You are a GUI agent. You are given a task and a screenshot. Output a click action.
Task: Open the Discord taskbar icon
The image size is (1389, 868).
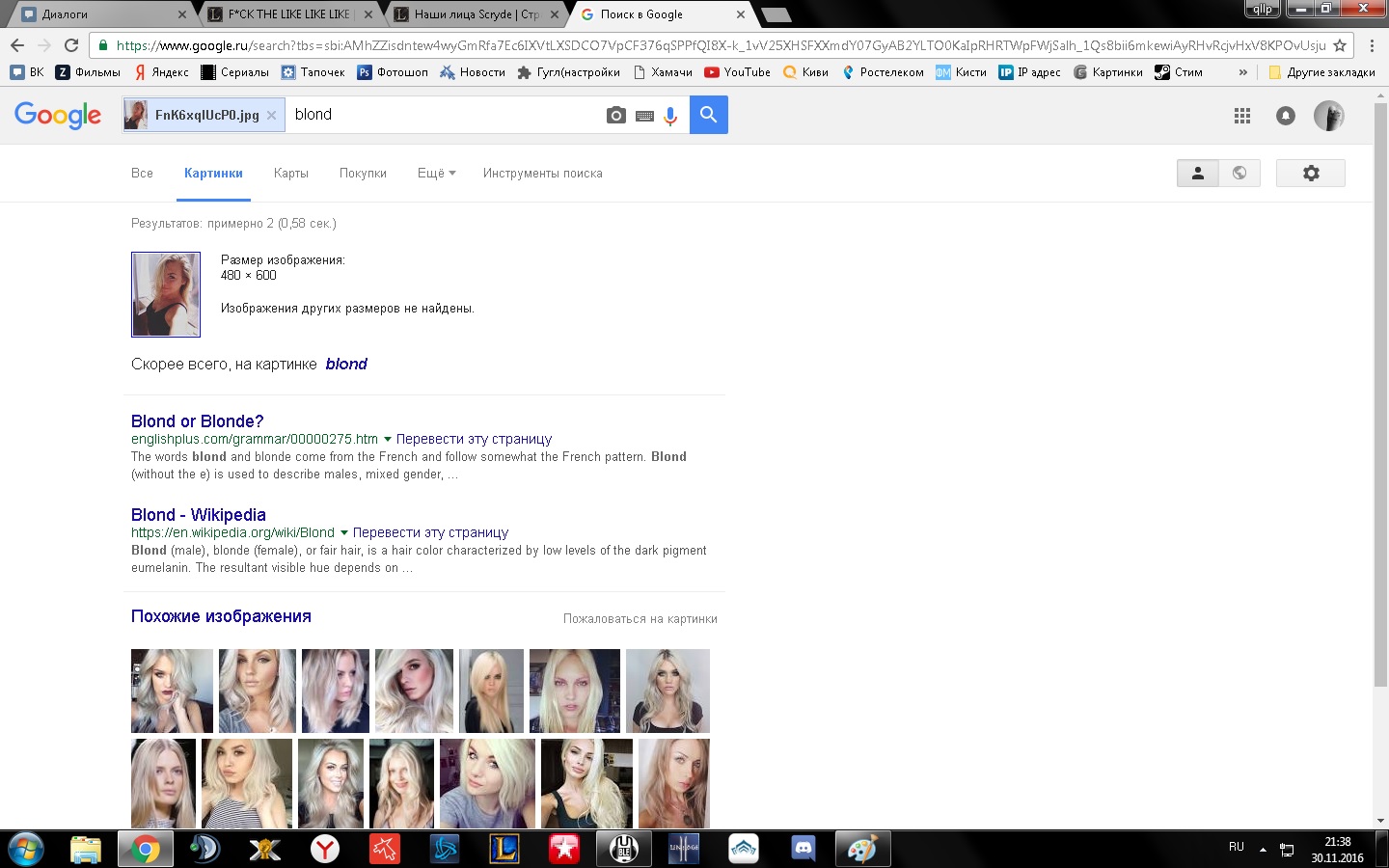[803, 849]
